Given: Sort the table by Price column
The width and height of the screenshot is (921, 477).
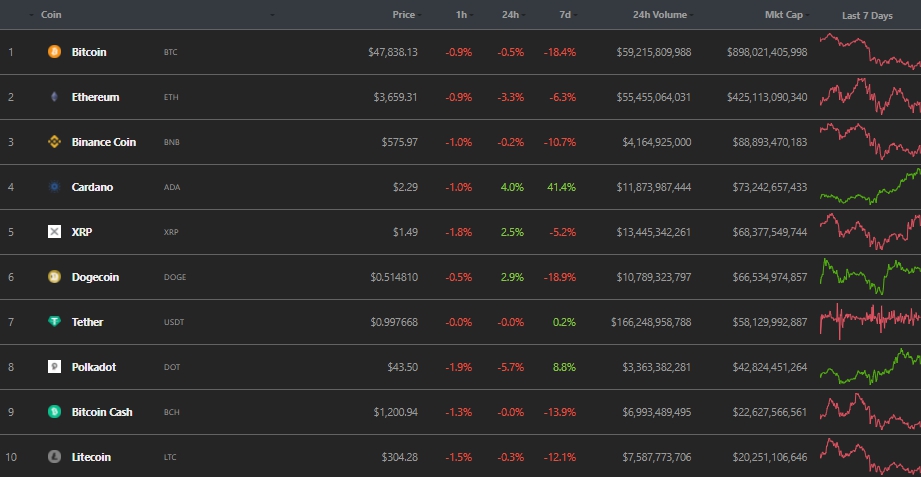Looking at the screenshot, I should [x=404, y=15].
